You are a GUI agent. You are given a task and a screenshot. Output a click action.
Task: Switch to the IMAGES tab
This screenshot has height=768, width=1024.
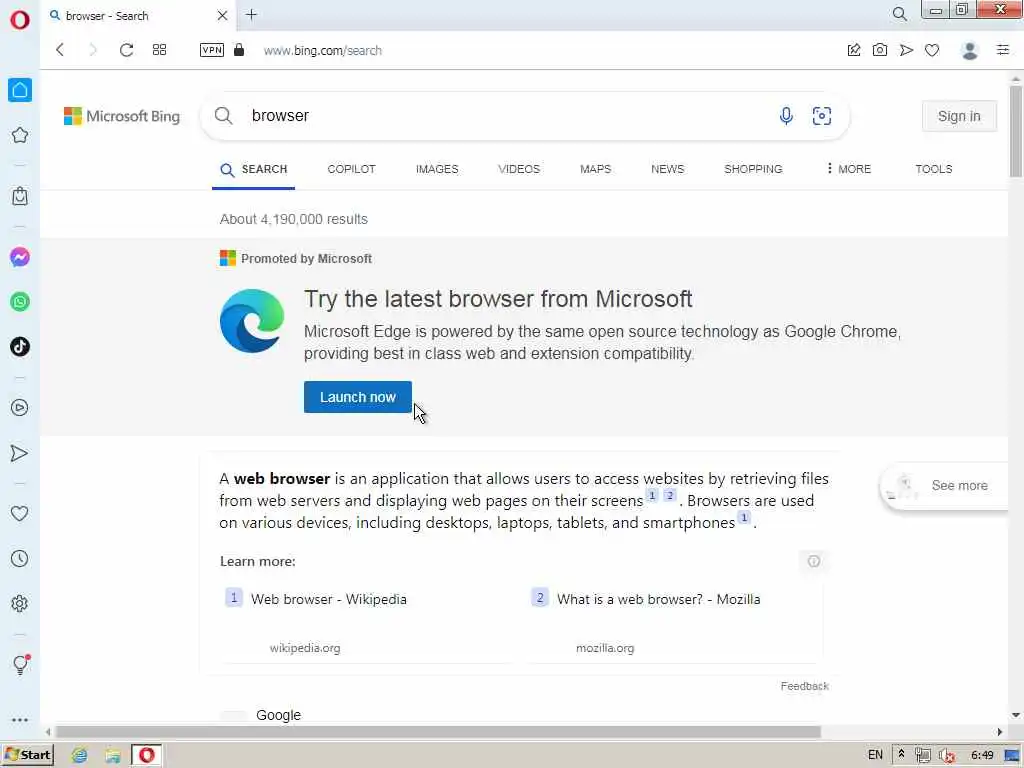pyautogui.click(x=437, y=169)
